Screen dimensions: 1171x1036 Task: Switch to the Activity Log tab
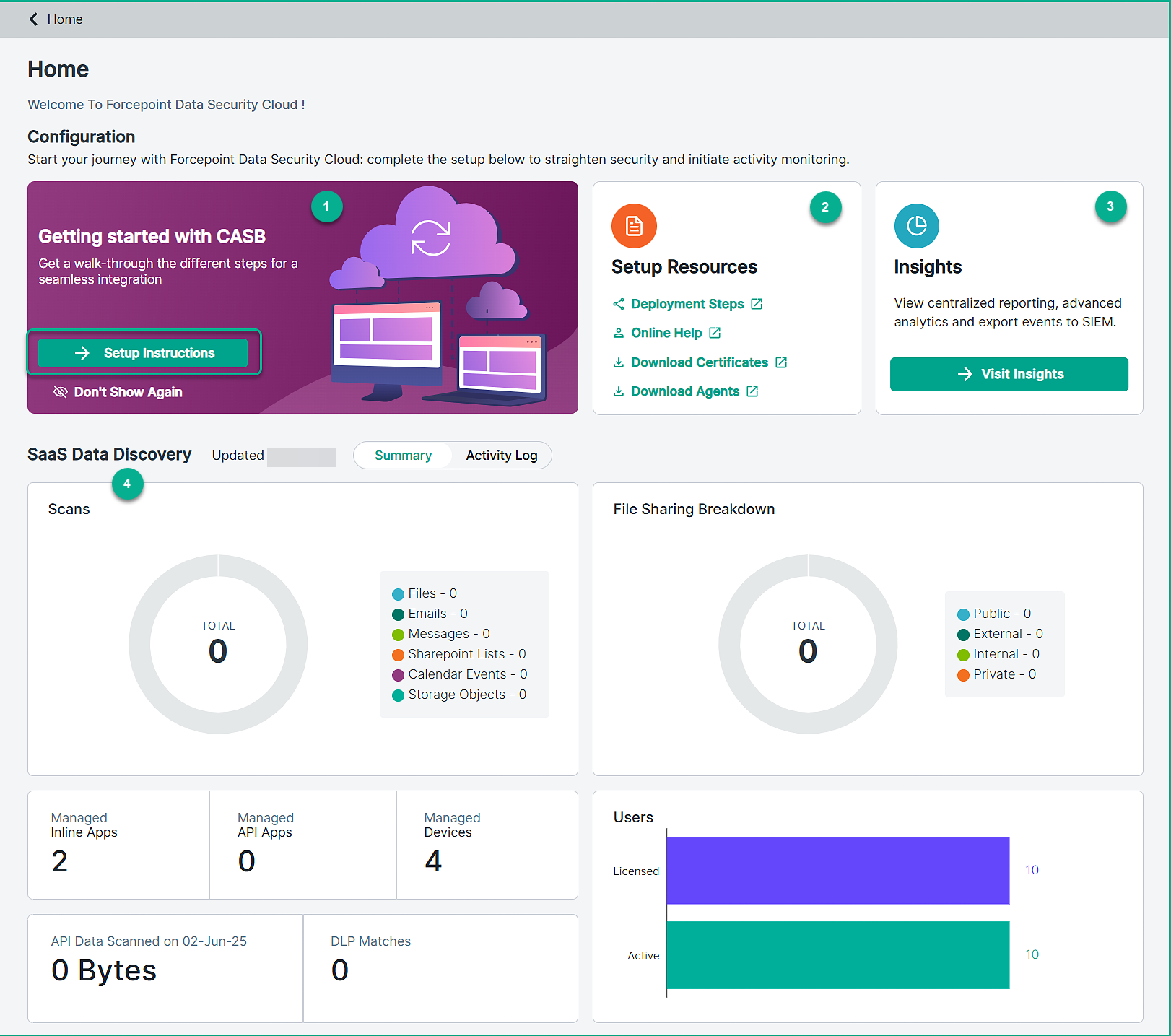tap(501, 456)
